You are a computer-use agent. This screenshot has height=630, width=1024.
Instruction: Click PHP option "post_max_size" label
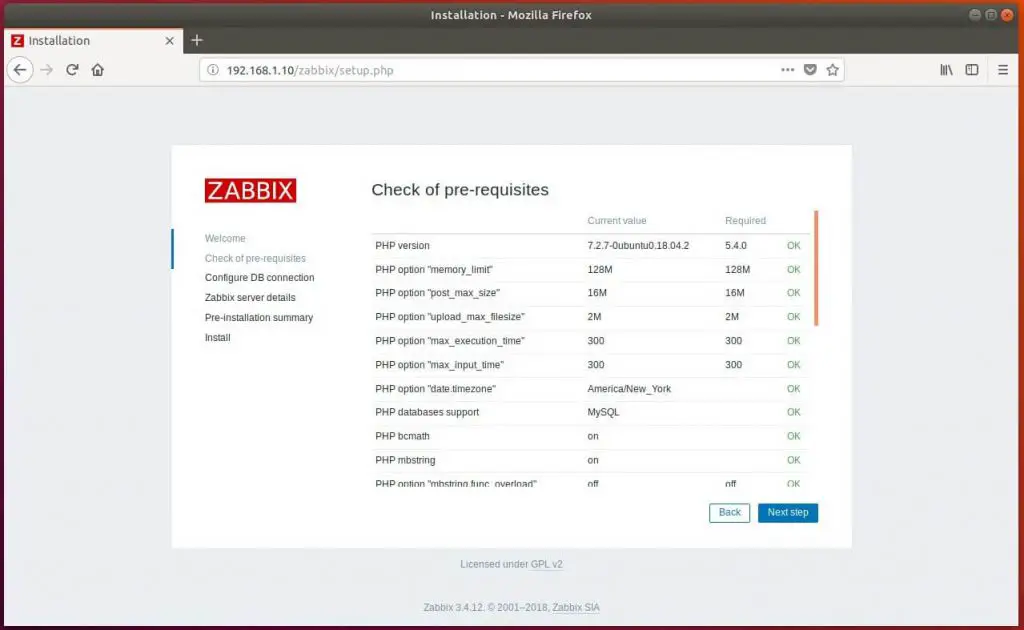click(438, 293)
